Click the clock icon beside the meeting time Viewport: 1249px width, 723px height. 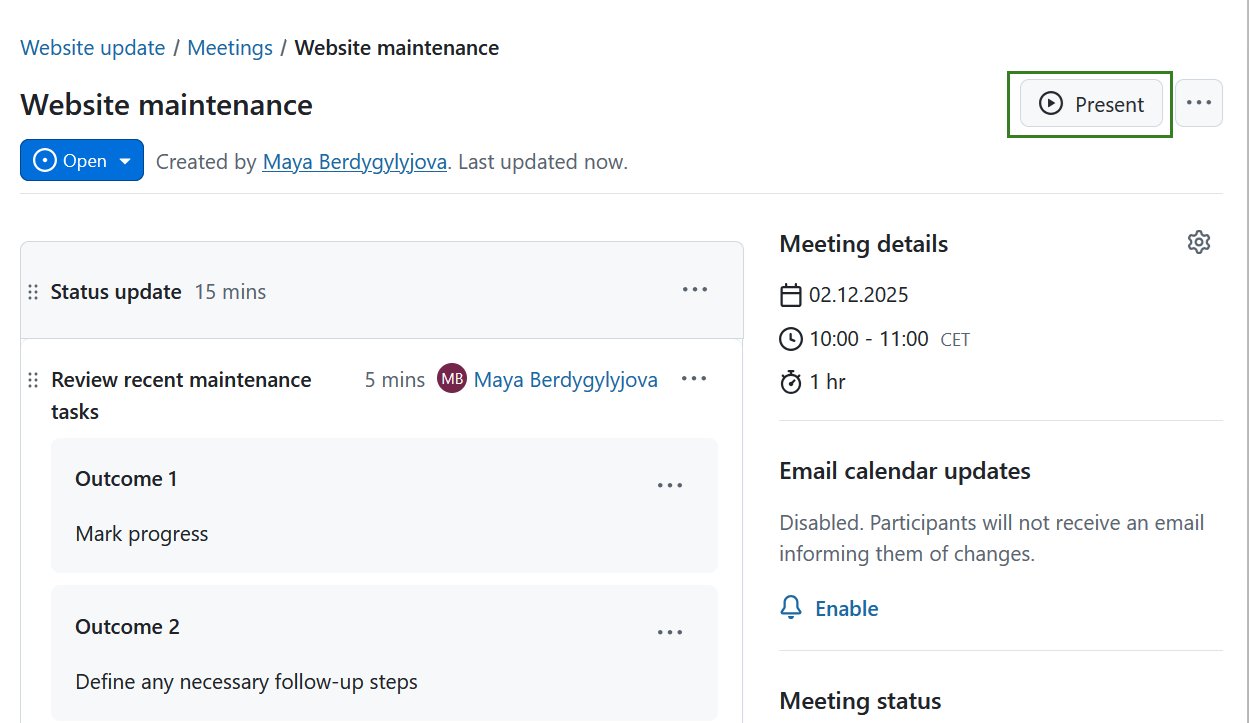coord(791,338)
